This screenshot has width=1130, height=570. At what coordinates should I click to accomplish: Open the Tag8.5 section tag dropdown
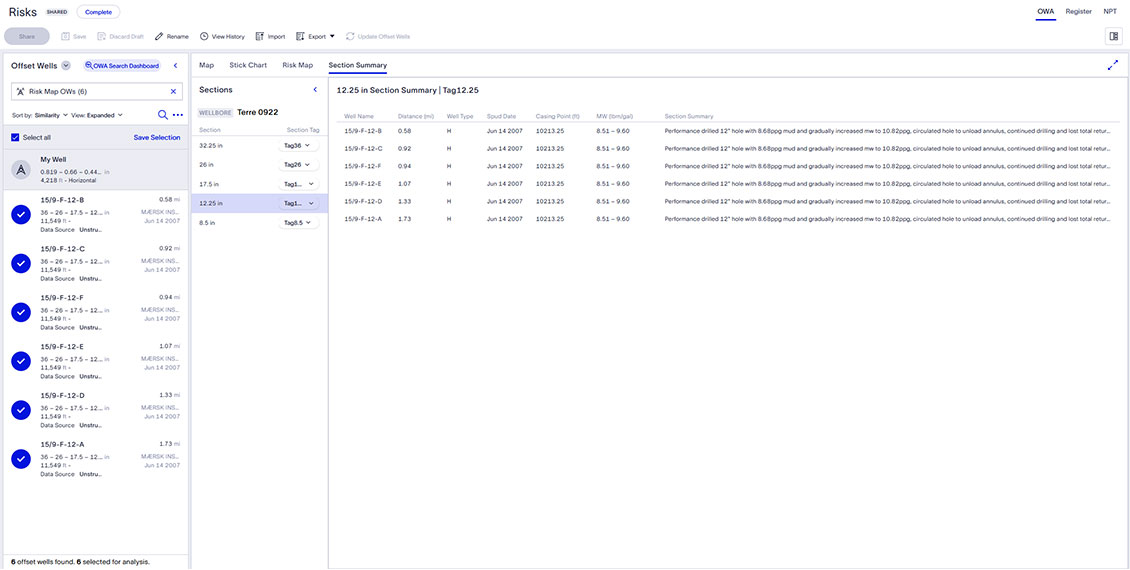coord(298,223)
